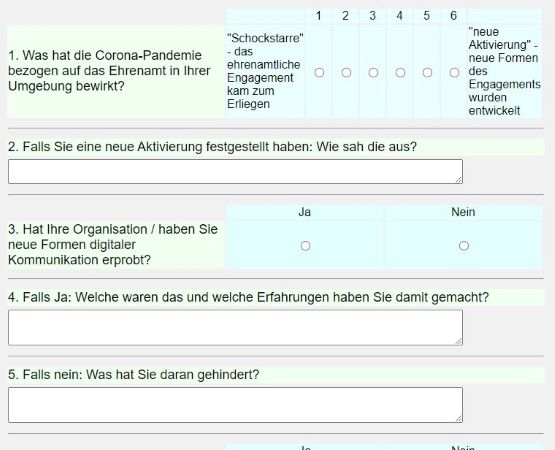
Task: Focus the text area under question 2
Action: tap(235, 171)
